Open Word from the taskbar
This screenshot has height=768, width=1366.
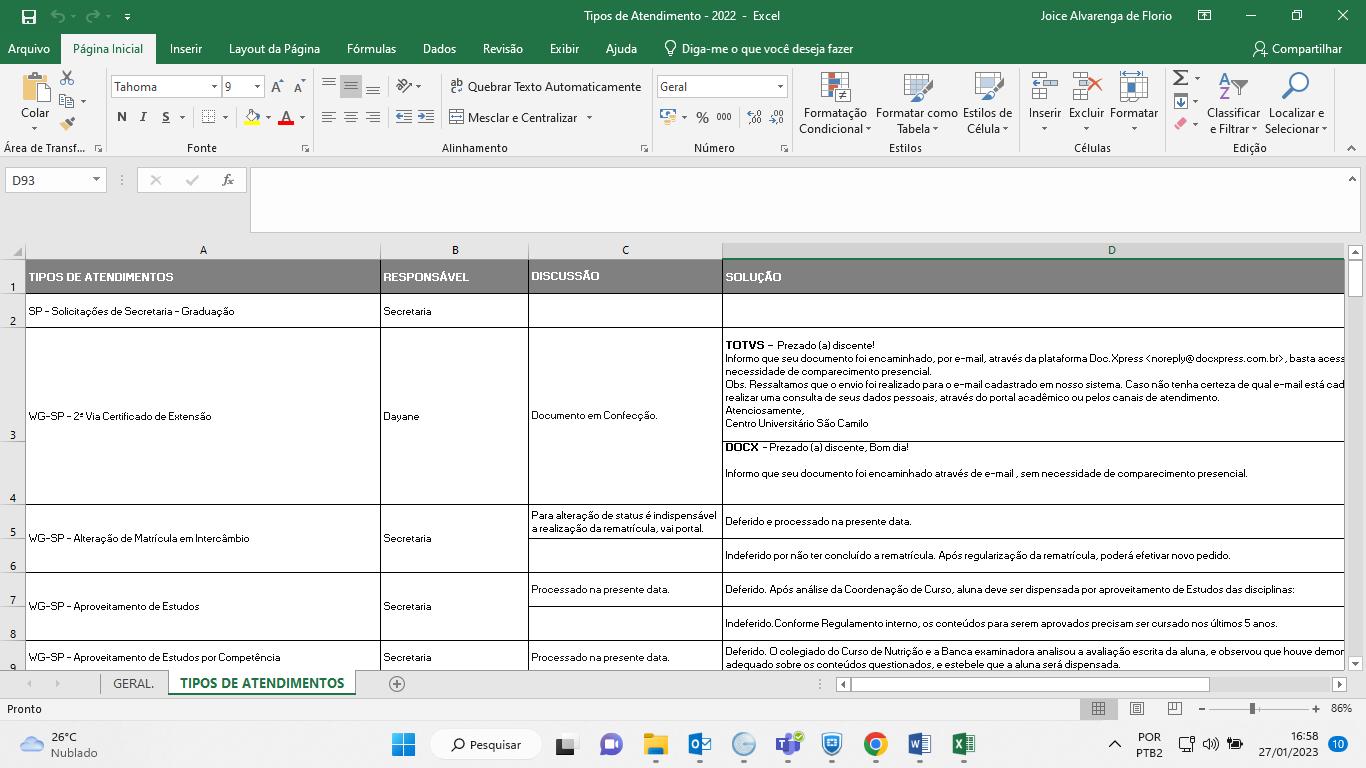[919, 744]
